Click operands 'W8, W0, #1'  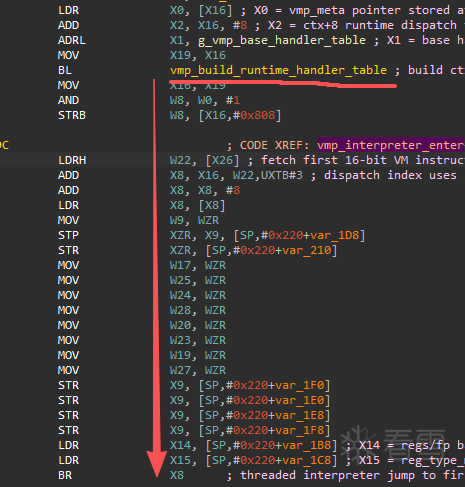(x=205, y=100)
